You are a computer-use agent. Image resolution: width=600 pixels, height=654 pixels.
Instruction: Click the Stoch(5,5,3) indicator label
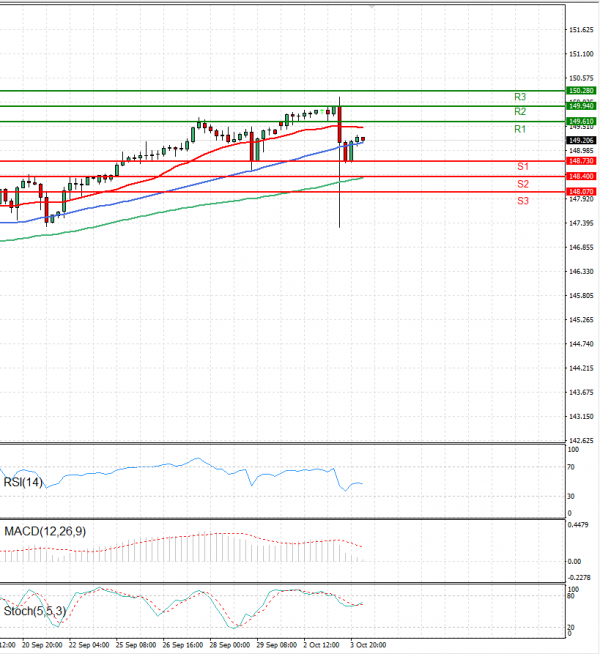(x=33, y=608)
